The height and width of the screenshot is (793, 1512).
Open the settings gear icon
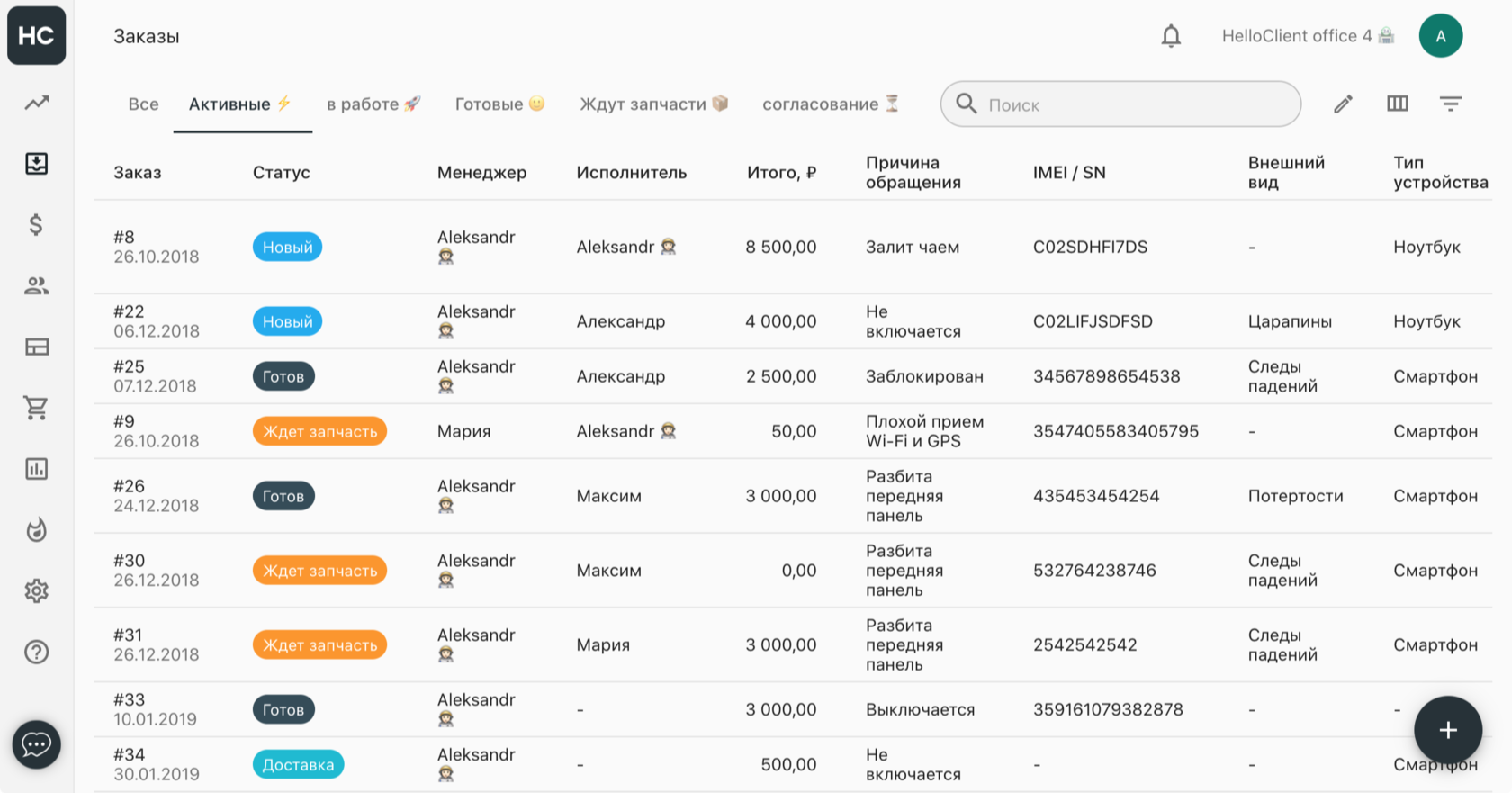36,591
